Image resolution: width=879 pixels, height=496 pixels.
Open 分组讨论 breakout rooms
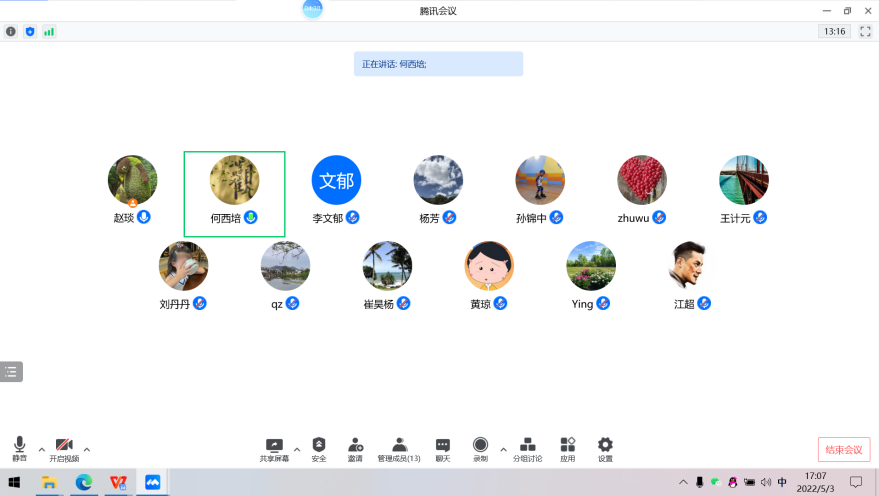[x=528, y=448]
